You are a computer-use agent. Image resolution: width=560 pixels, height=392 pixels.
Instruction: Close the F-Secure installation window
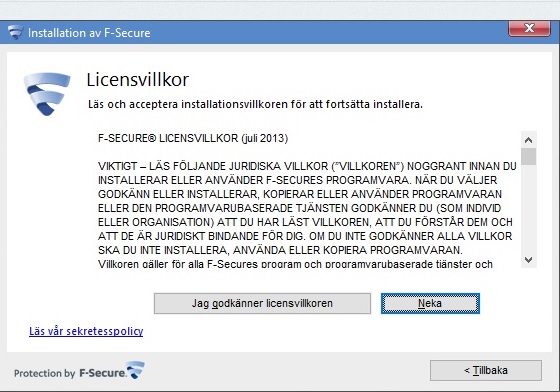click(529, 28)
